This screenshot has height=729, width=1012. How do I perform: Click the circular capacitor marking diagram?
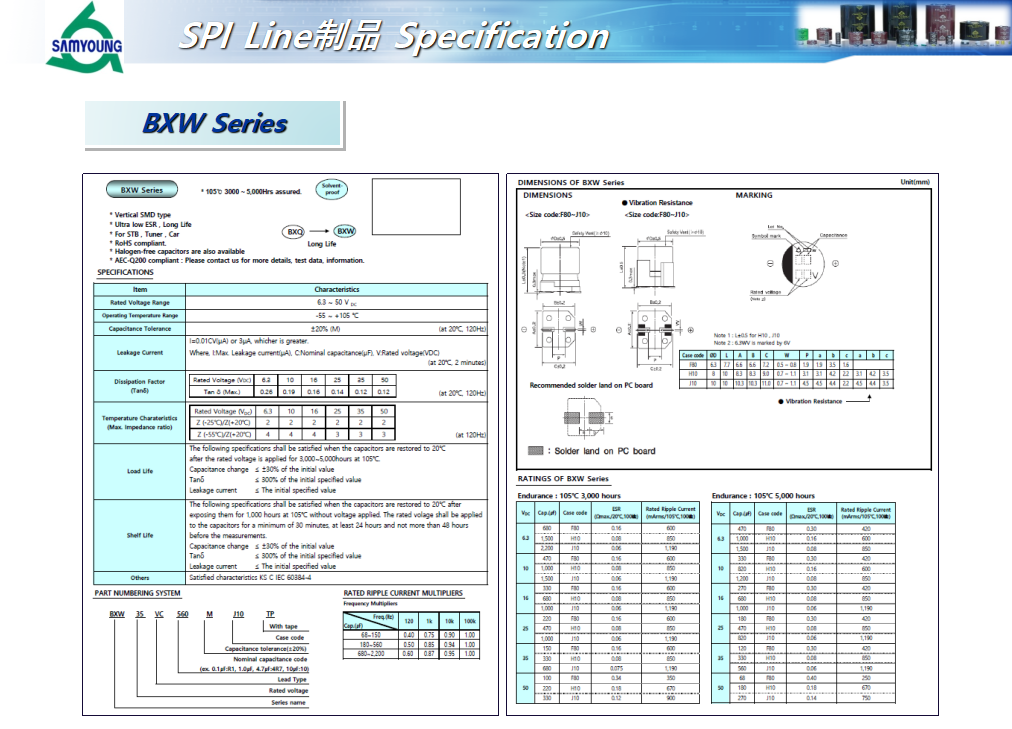pos(803,263)
